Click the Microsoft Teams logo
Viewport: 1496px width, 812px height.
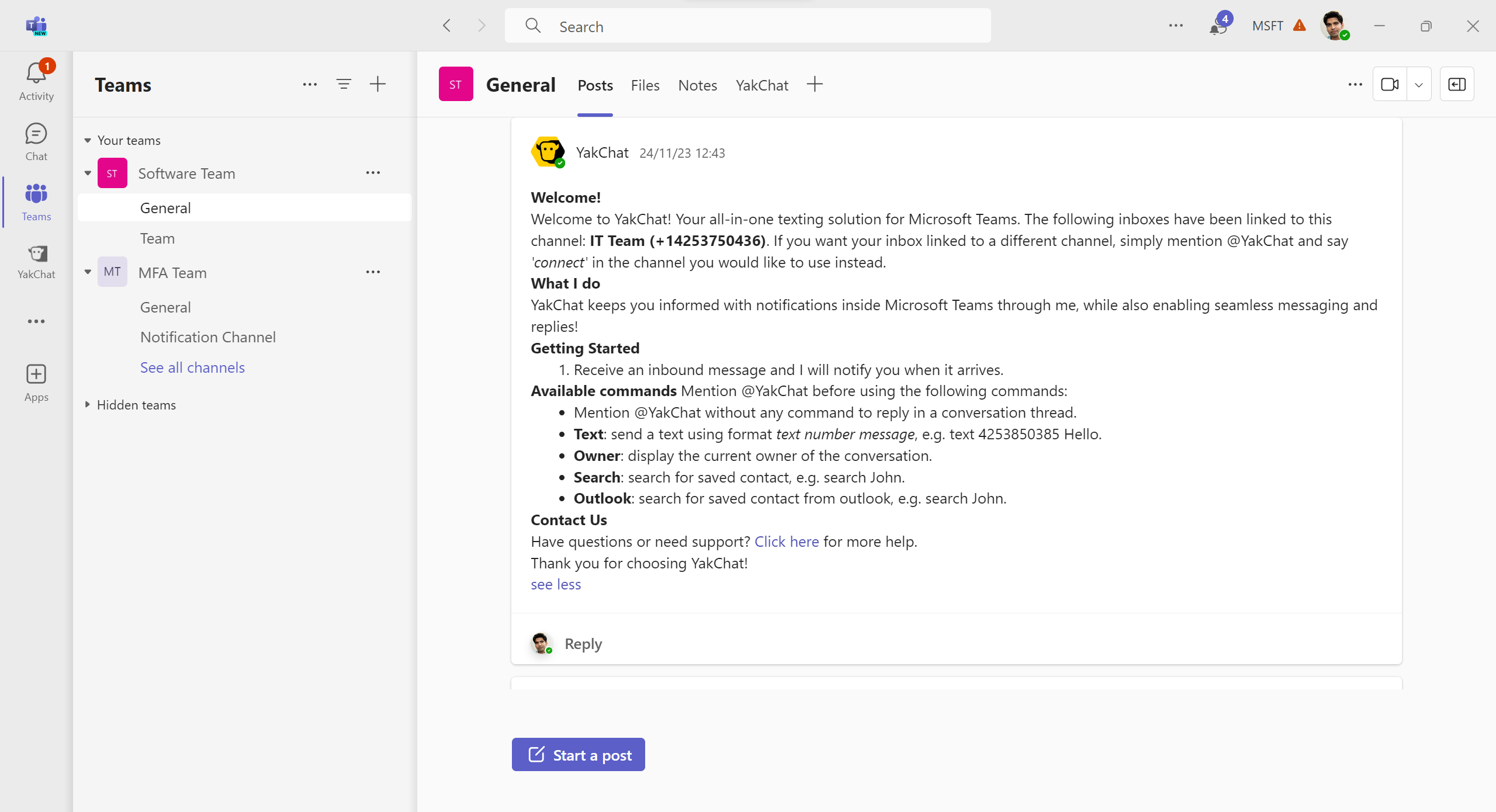pyautogui.click(x=36, y=26)
